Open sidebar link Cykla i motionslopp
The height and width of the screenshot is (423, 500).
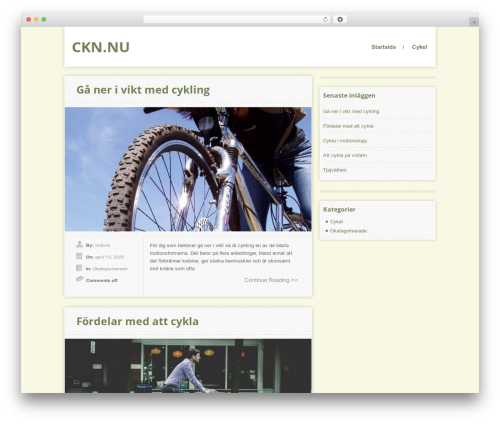(x=345, y=141)
